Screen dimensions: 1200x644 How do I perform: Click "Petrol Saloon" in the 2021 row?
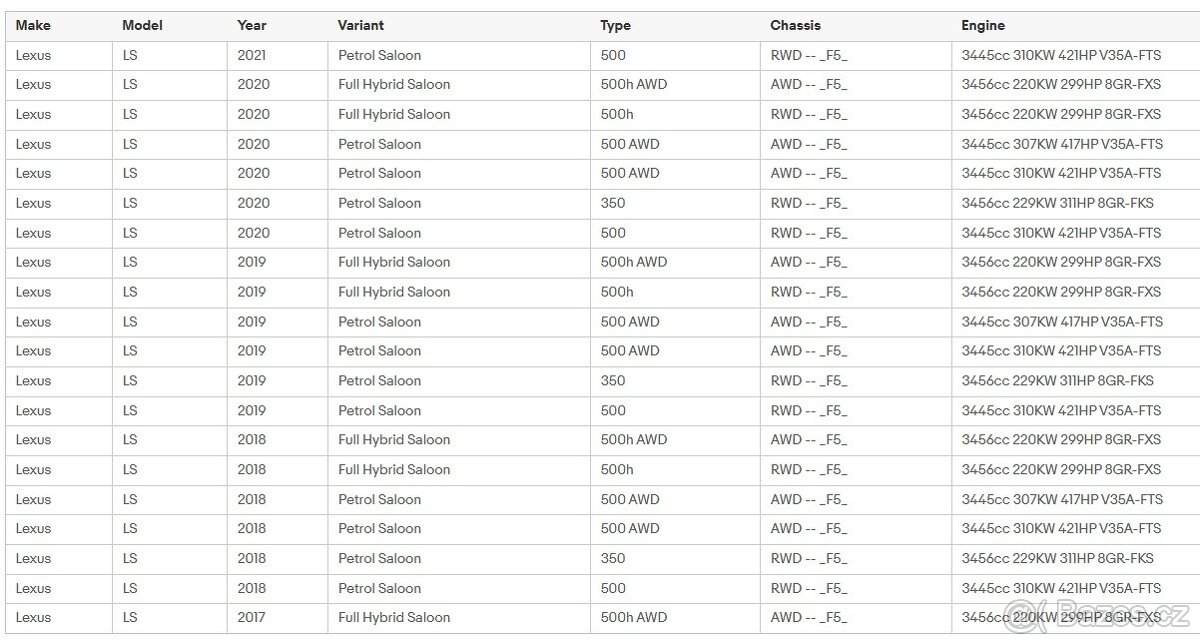click(379, 55)
